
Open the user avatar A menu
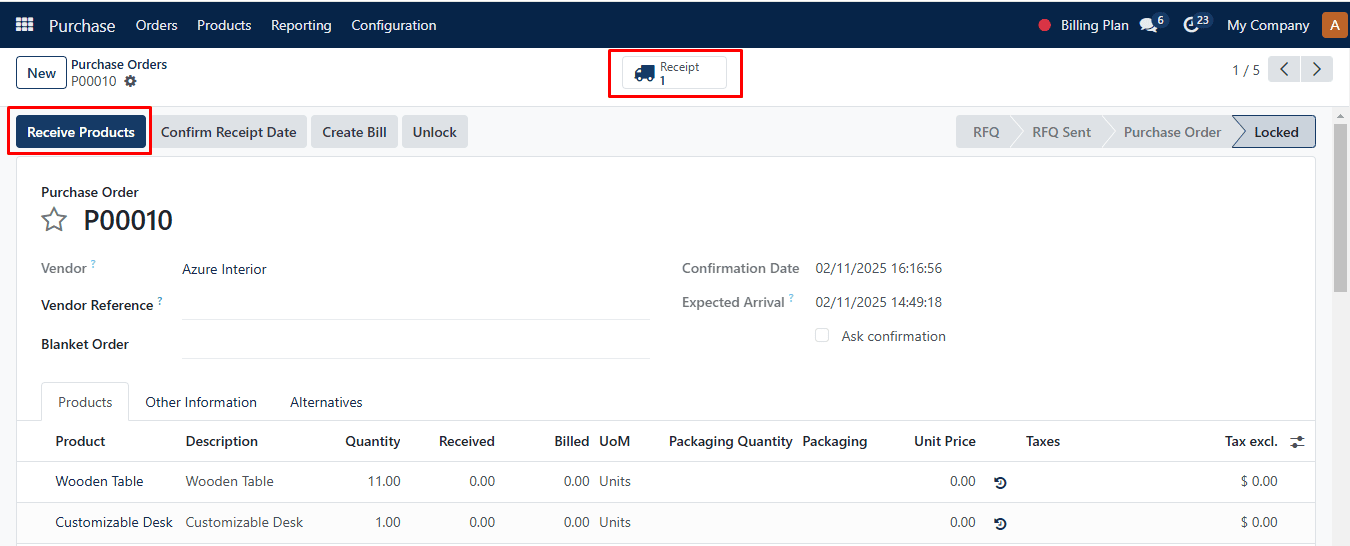click(x=1335, y=25)
